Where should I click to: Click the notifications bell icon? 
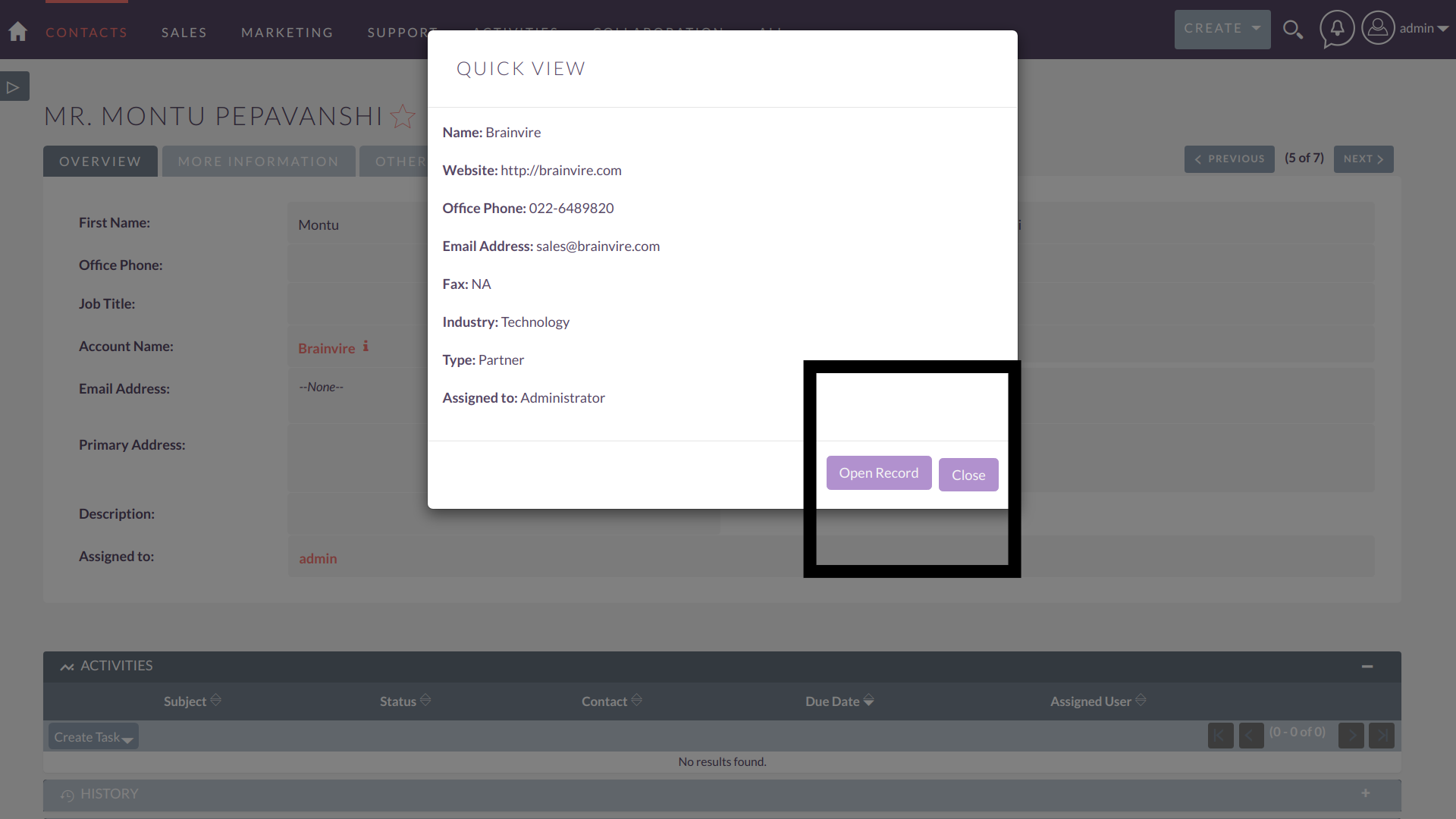pos(1336,29)
